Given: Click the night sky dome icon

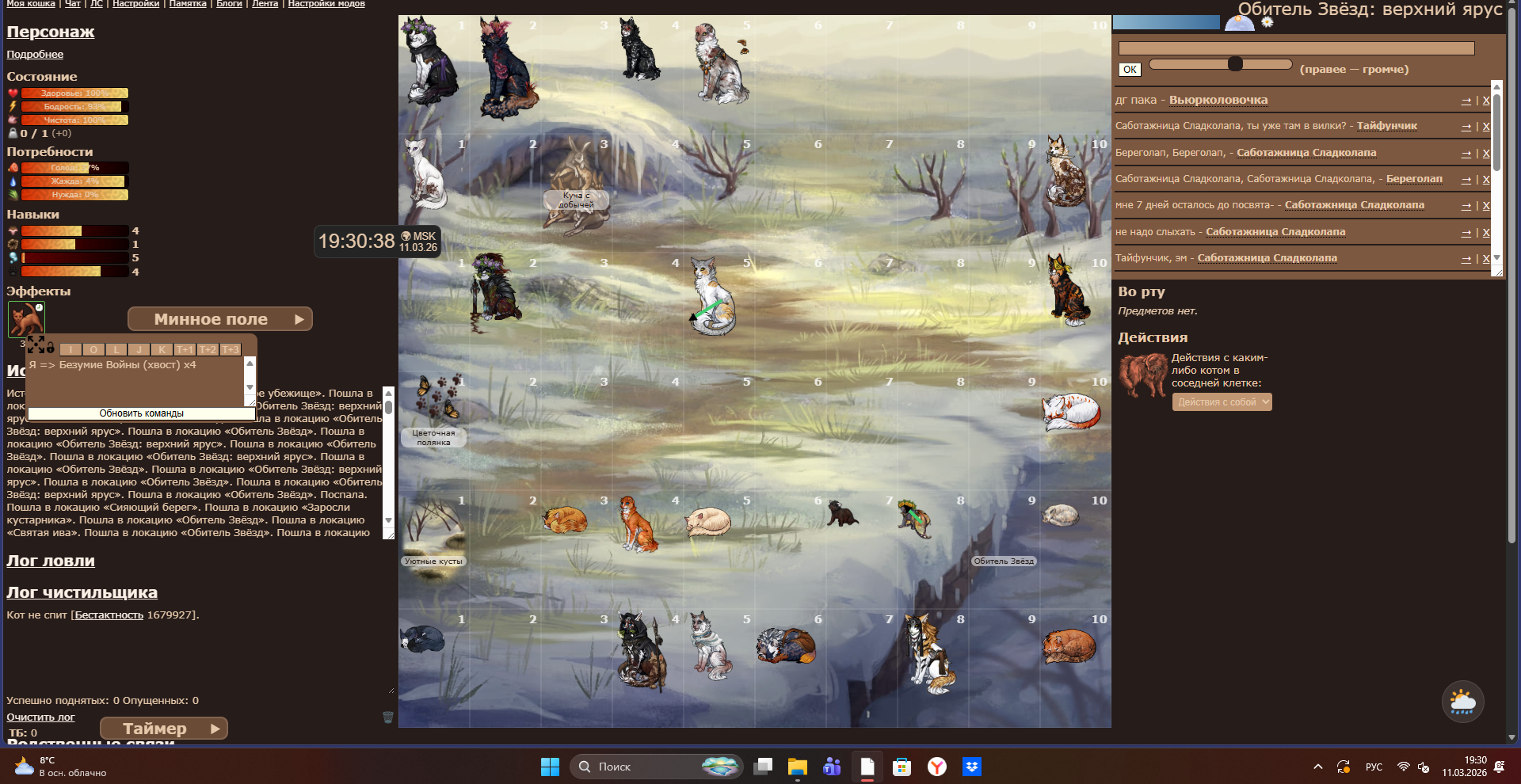Looking at the screenshot, I should tap(1240, 23).
